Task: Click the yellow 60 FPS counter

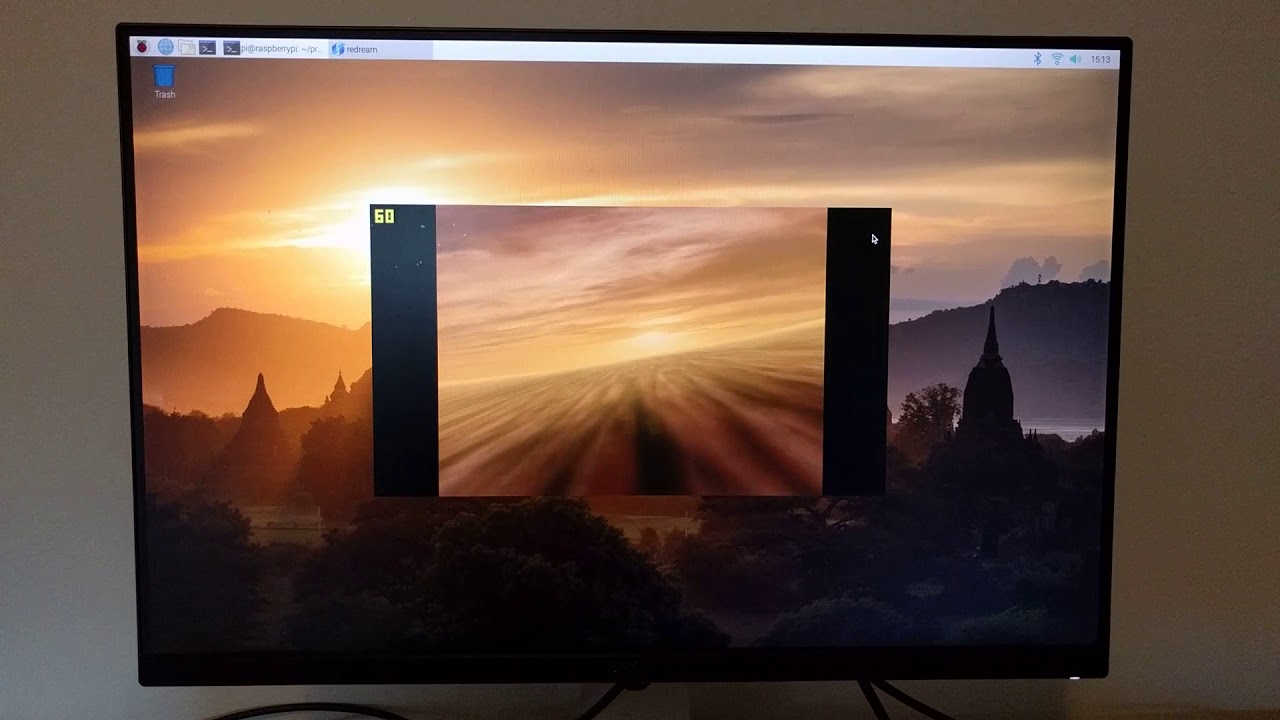Action: [x=384, y=216]
